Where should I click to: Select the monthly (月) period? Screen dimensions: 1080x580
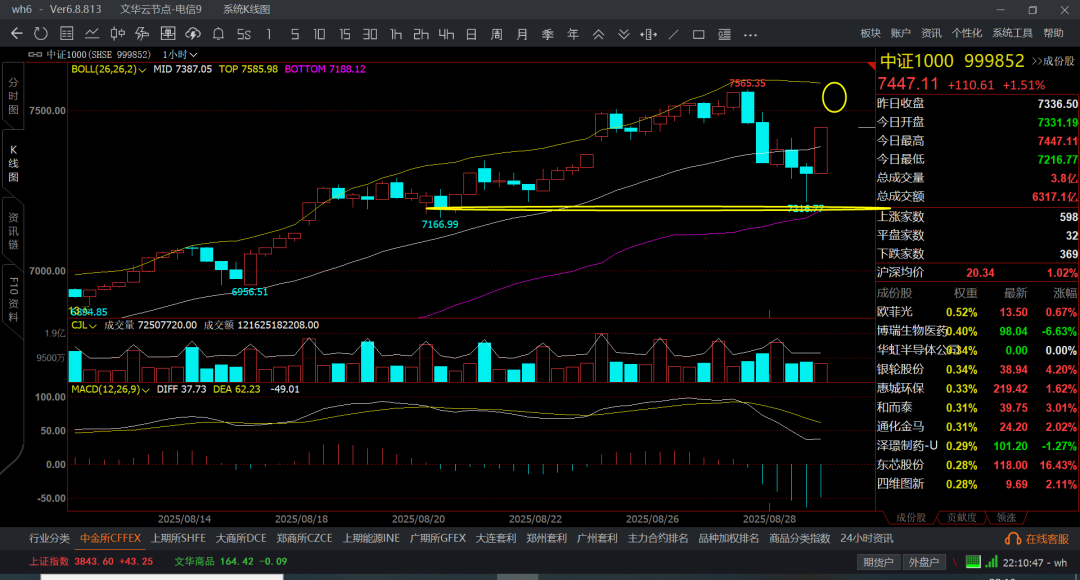[522, 34]
